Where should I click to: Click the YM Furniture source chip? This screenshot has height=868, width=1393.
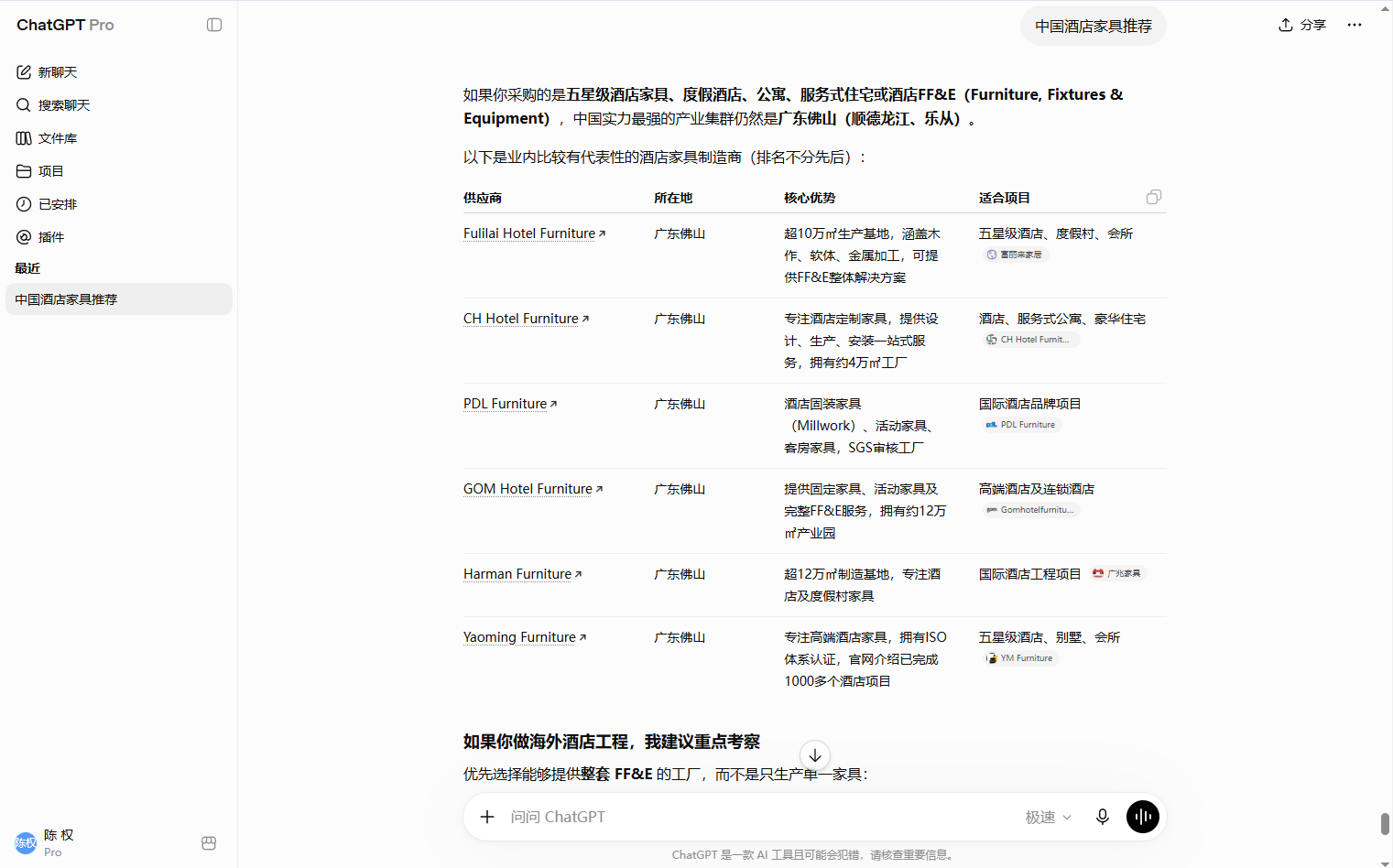(1019, 658)
